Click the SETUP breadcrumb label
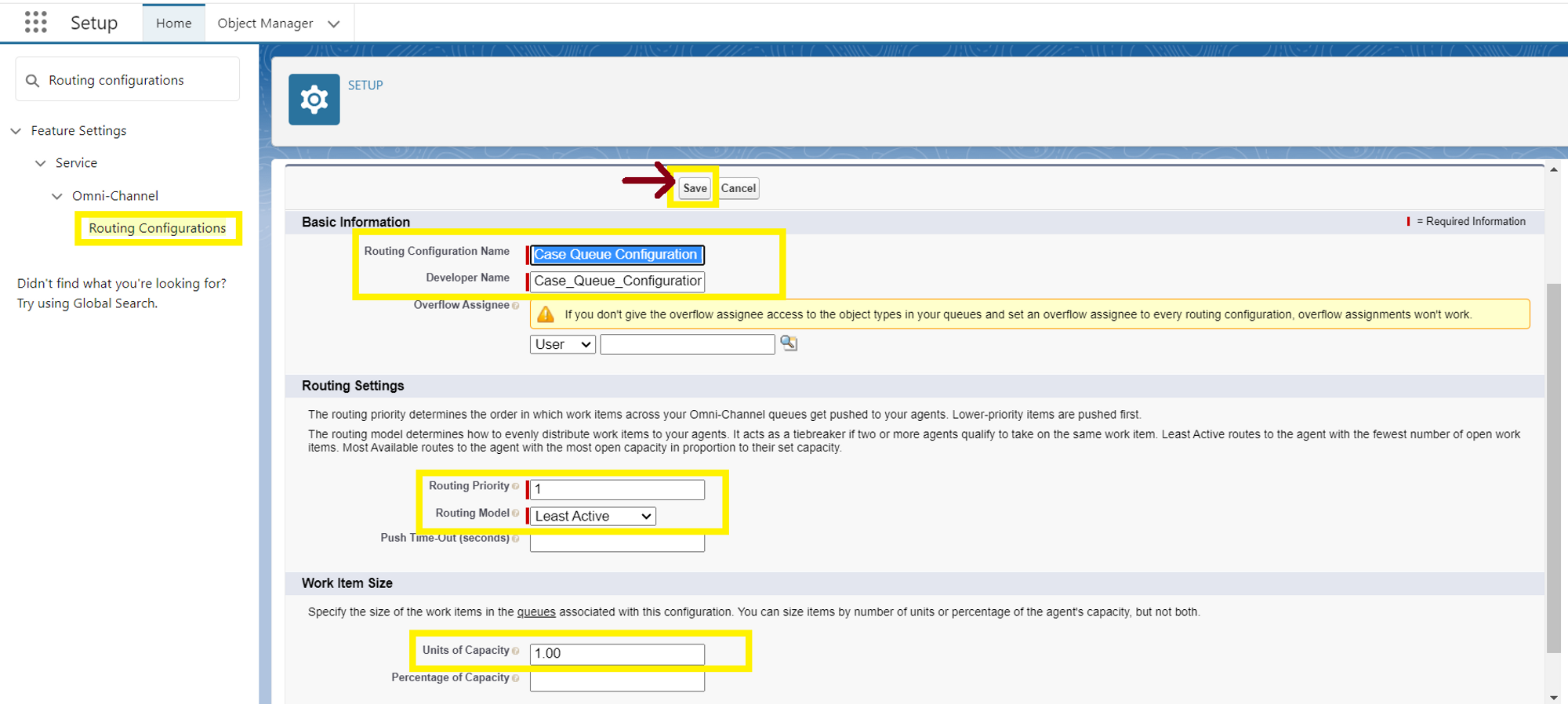This screenshot has width=1568, height=704. click(x=365, y=85)
